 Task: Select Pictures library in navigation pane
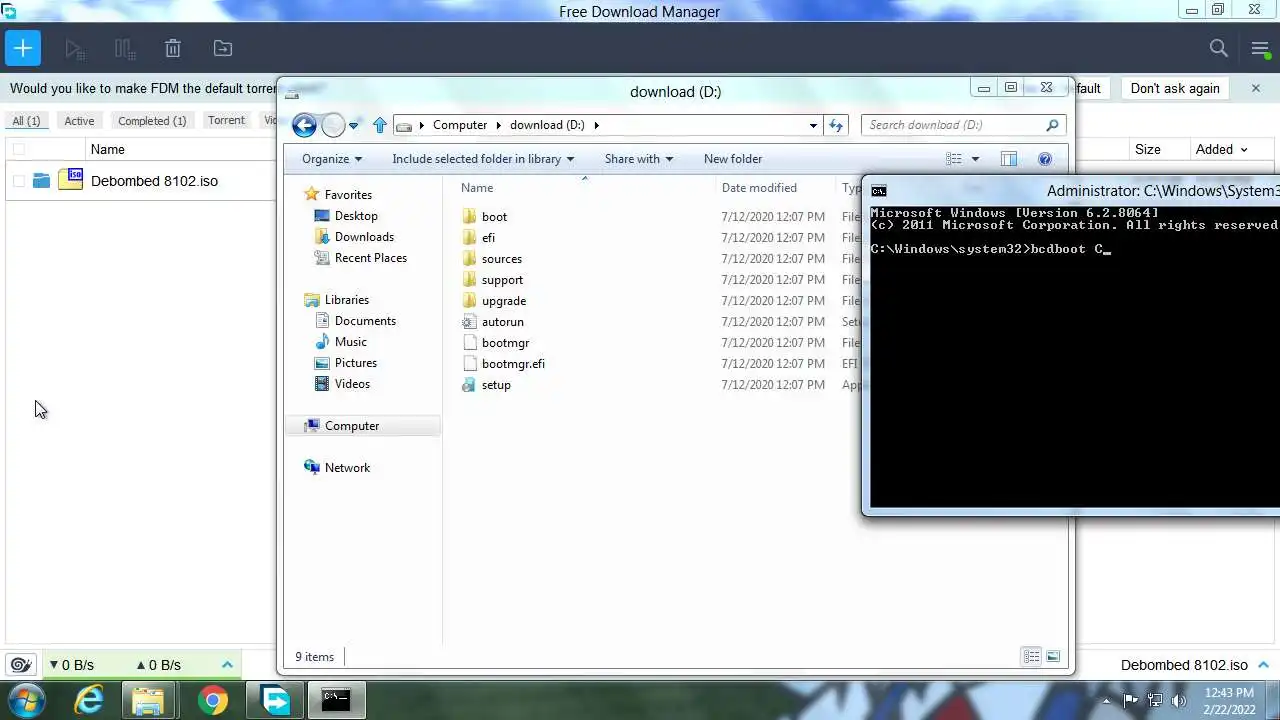356,363
